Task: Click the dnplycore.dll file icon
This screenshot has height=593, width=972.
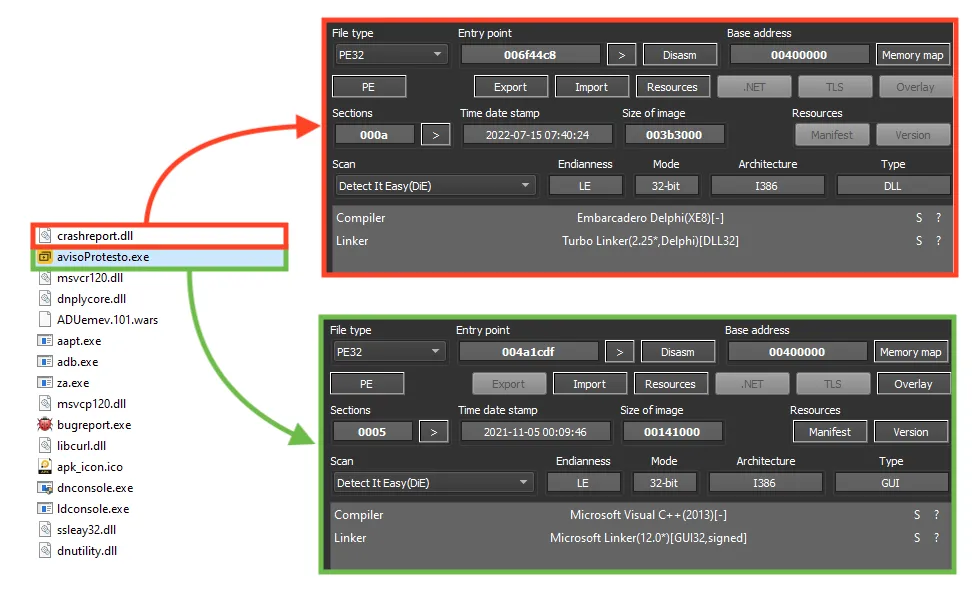Action: click(x=45, y=299)
